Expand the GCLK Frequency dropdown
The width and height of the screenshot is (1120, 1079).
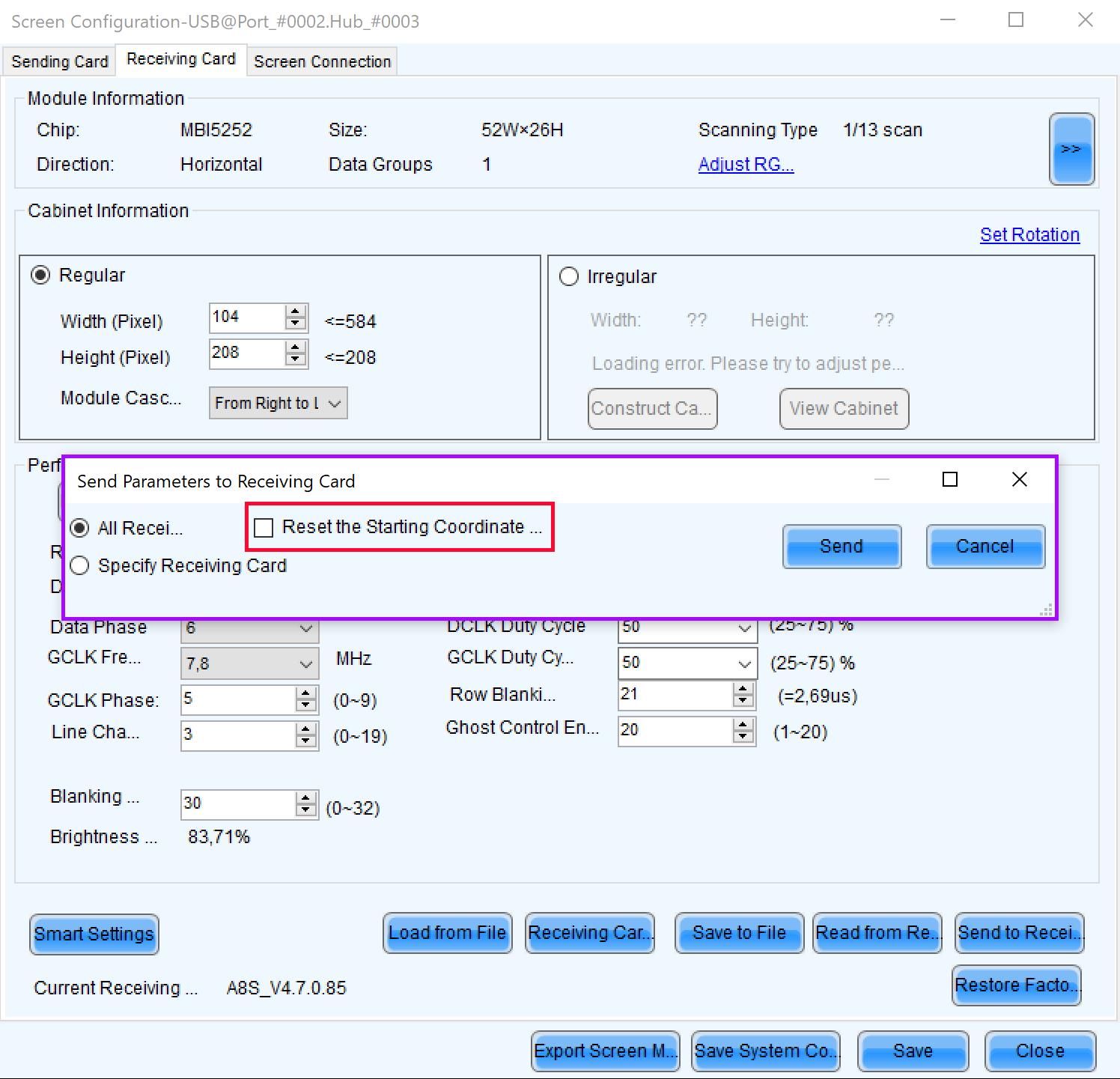tap(249, 663)
